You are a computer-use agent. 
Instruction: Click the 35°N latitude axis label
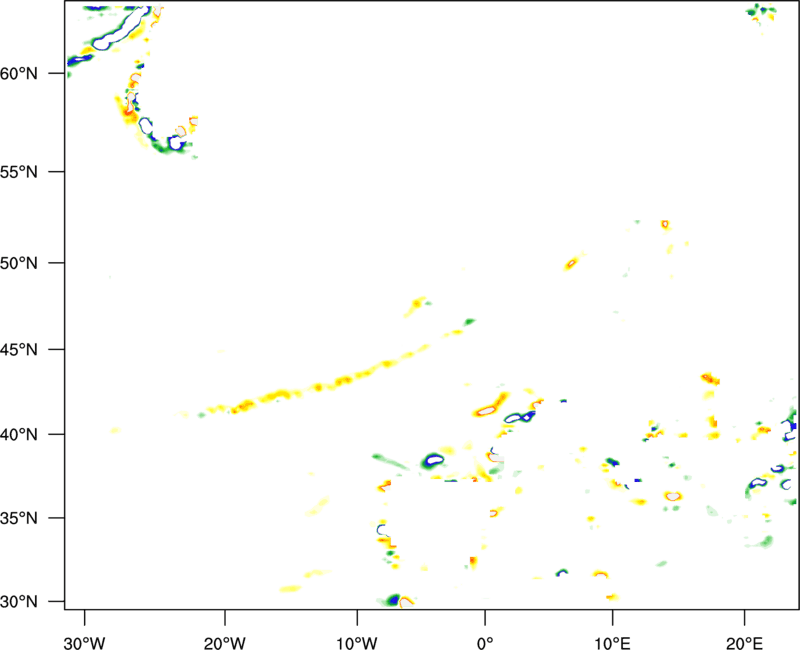19,518
